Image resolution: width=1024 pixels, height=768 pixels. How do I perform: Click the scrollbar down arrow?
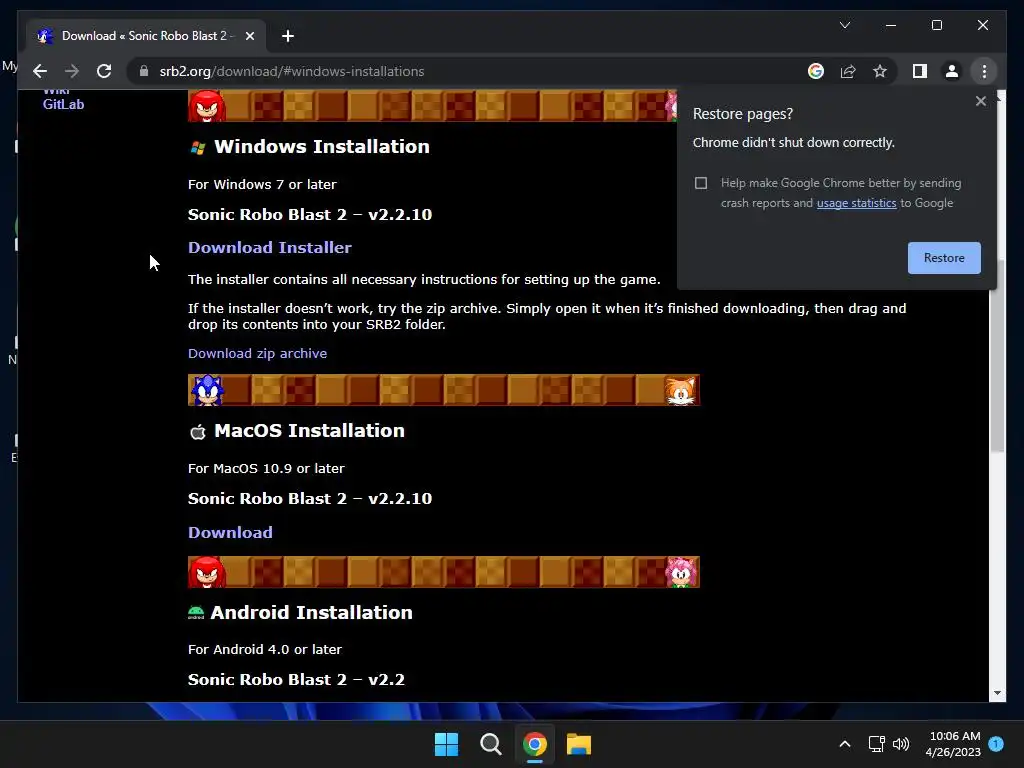click(997, 693)
